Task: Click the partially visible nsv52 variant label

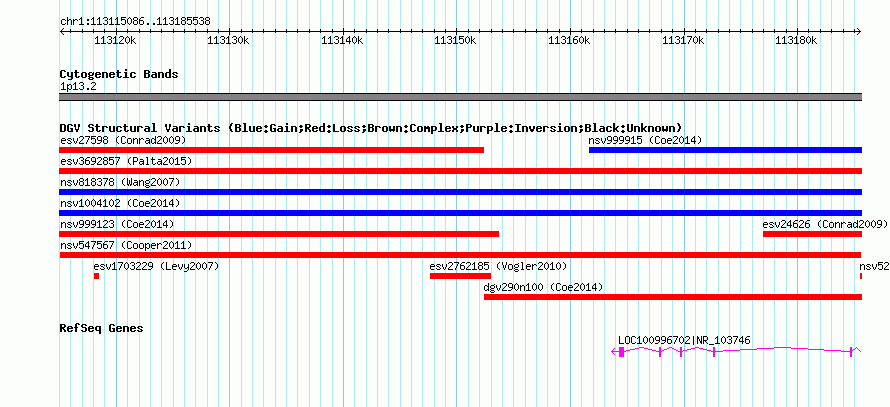Action: click(x=874, y=266)
